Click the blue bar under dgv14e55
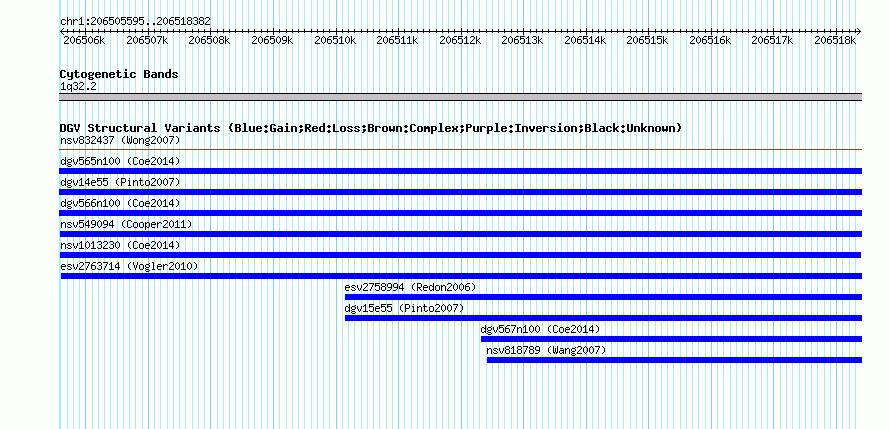The image size is (890, 429). click(460, 192)
